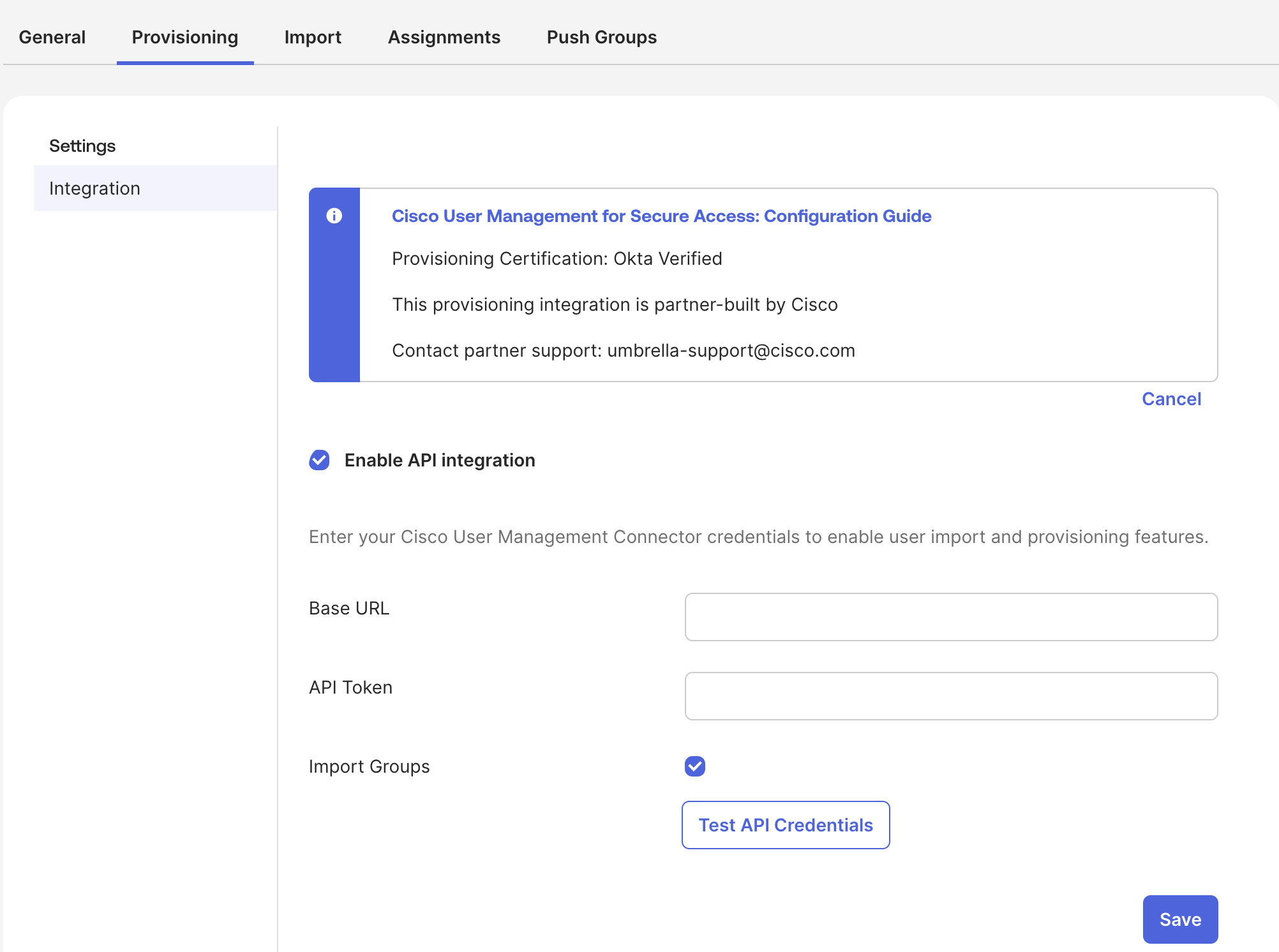Uncheck Enable API integration checkbox
The image size is (1279, 952).
[319, 460]
